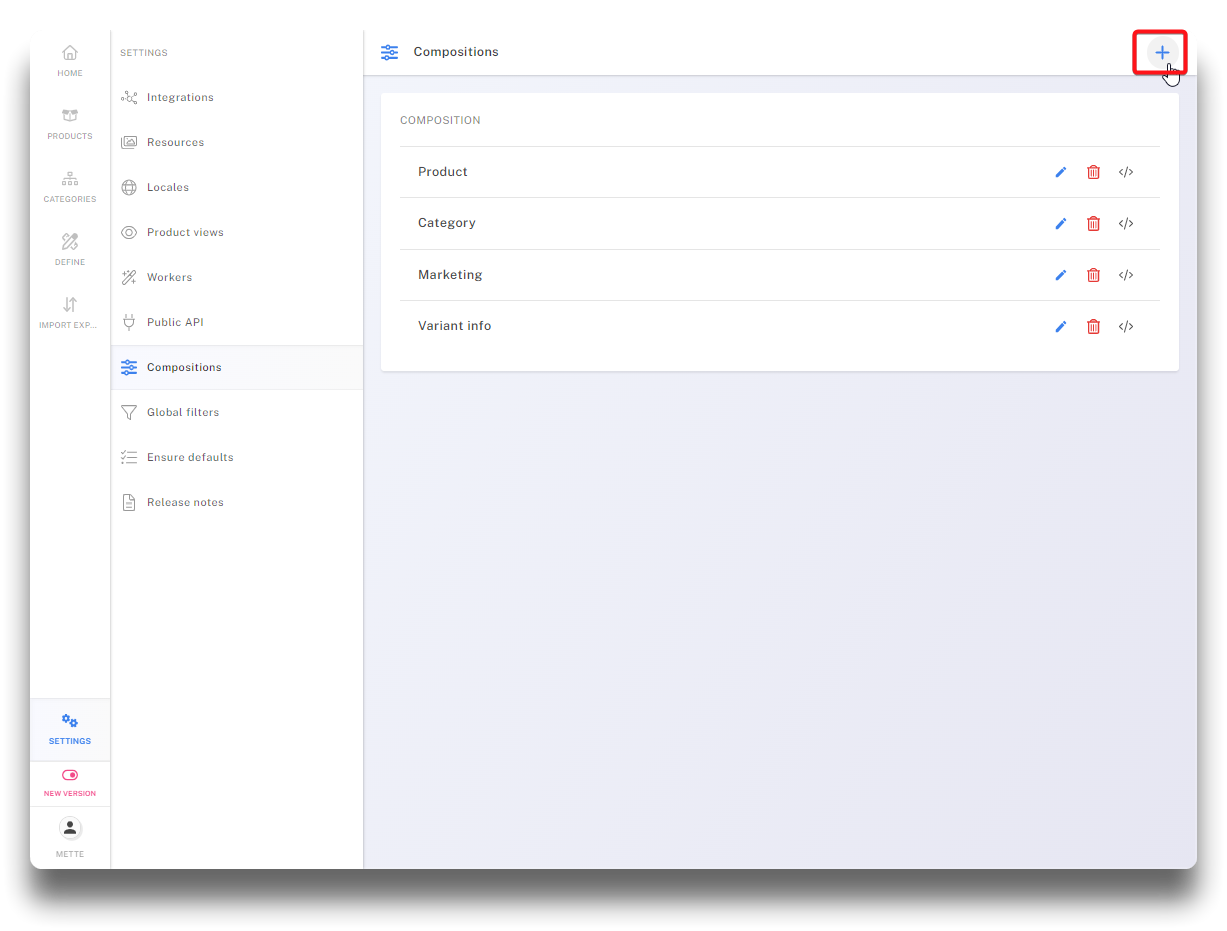
Task: Edit the Product composition with pencil icon
Action: [x=1061, y=172]
